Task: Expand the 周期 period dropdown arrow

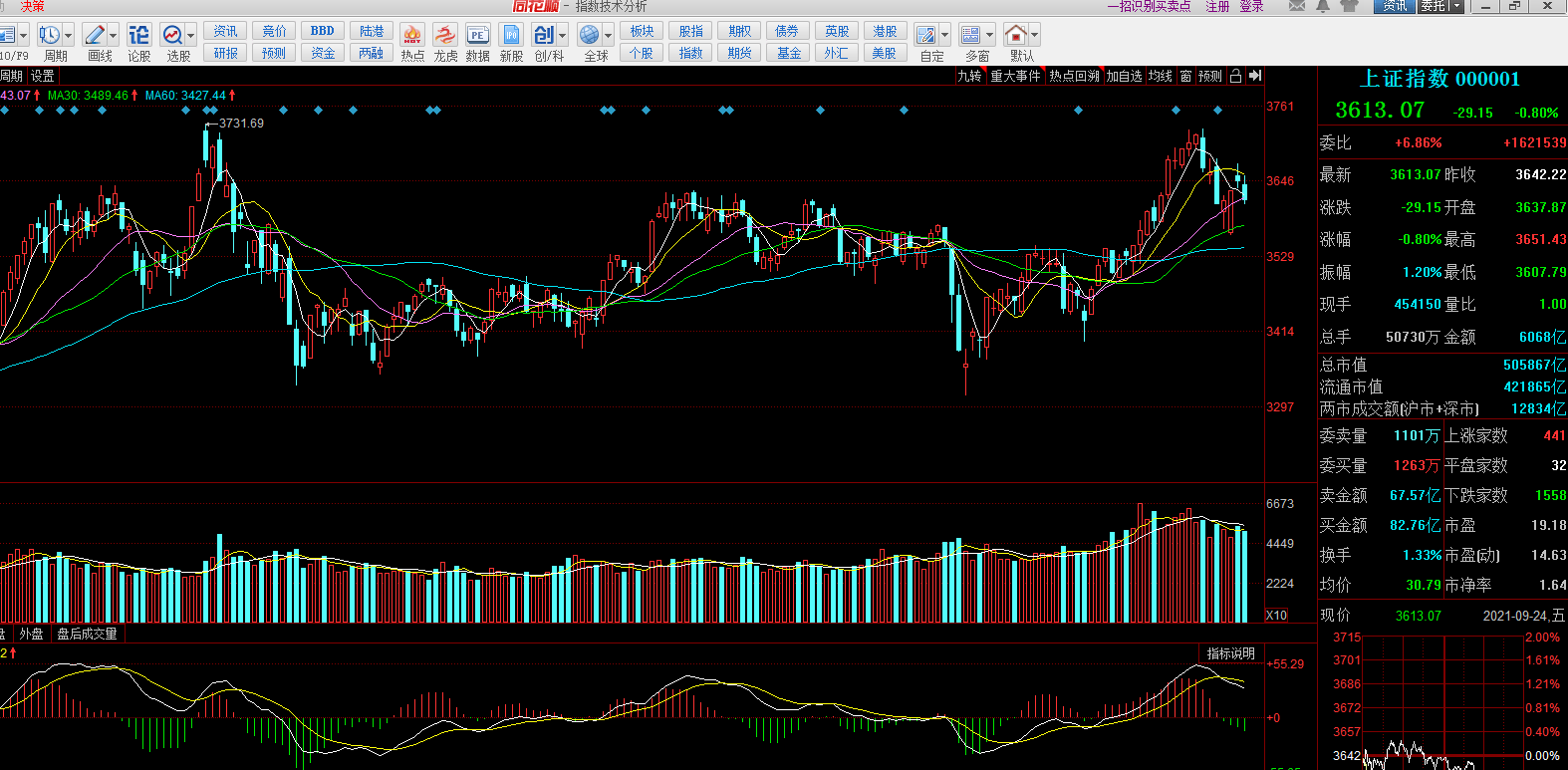Action: point(68,36)
